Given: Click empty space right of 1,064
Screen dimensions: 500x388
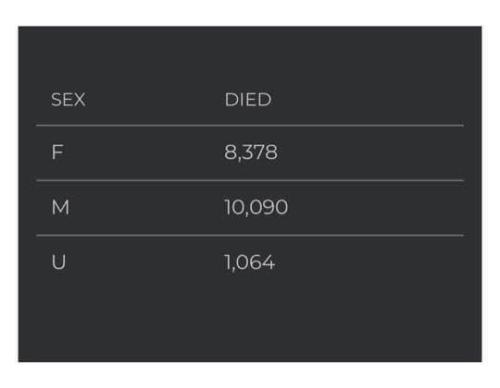Looking at the screenshot, I should [370, 262].
